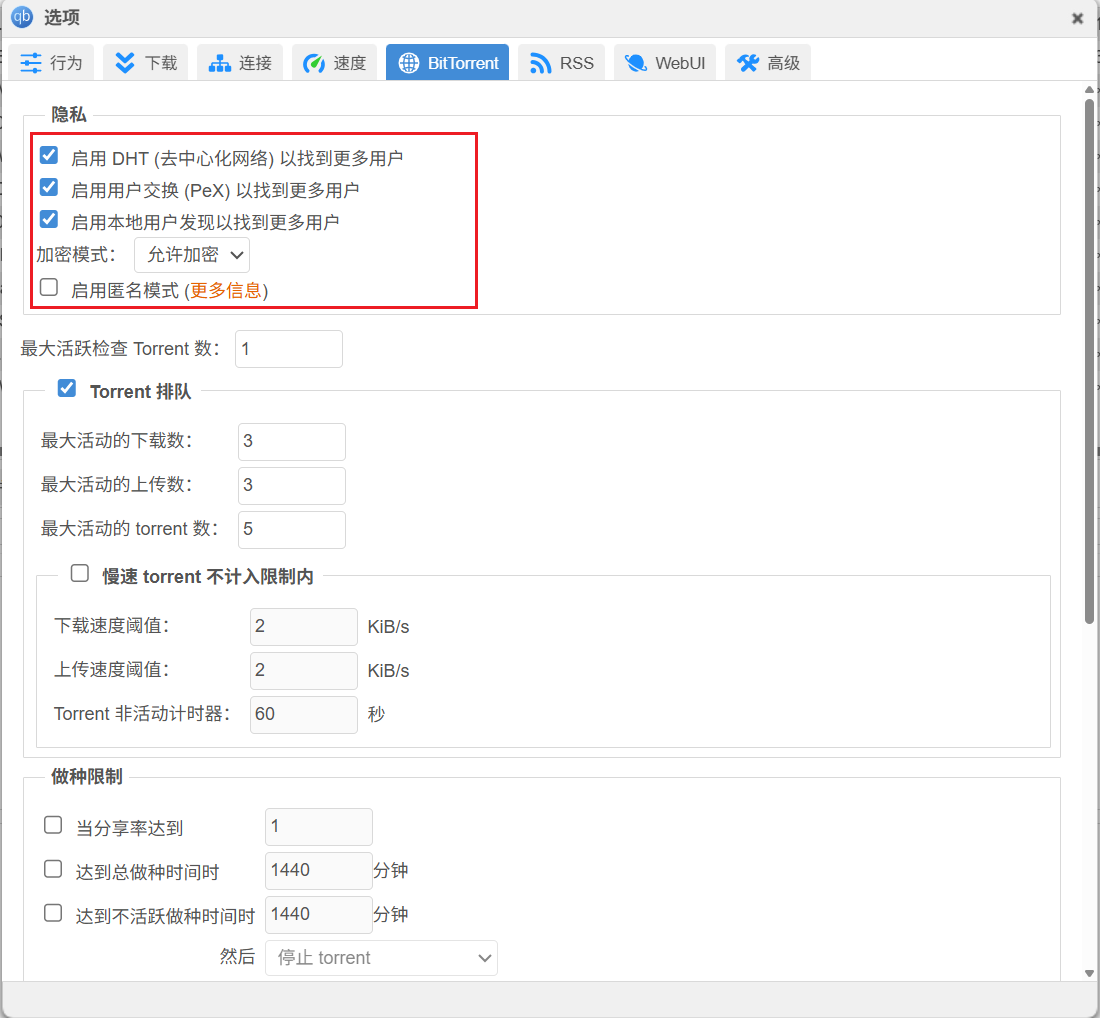Click the globe icon on BitTorrent tab
Viewport: 1100px width, 1018px height.
coord(408,63)
